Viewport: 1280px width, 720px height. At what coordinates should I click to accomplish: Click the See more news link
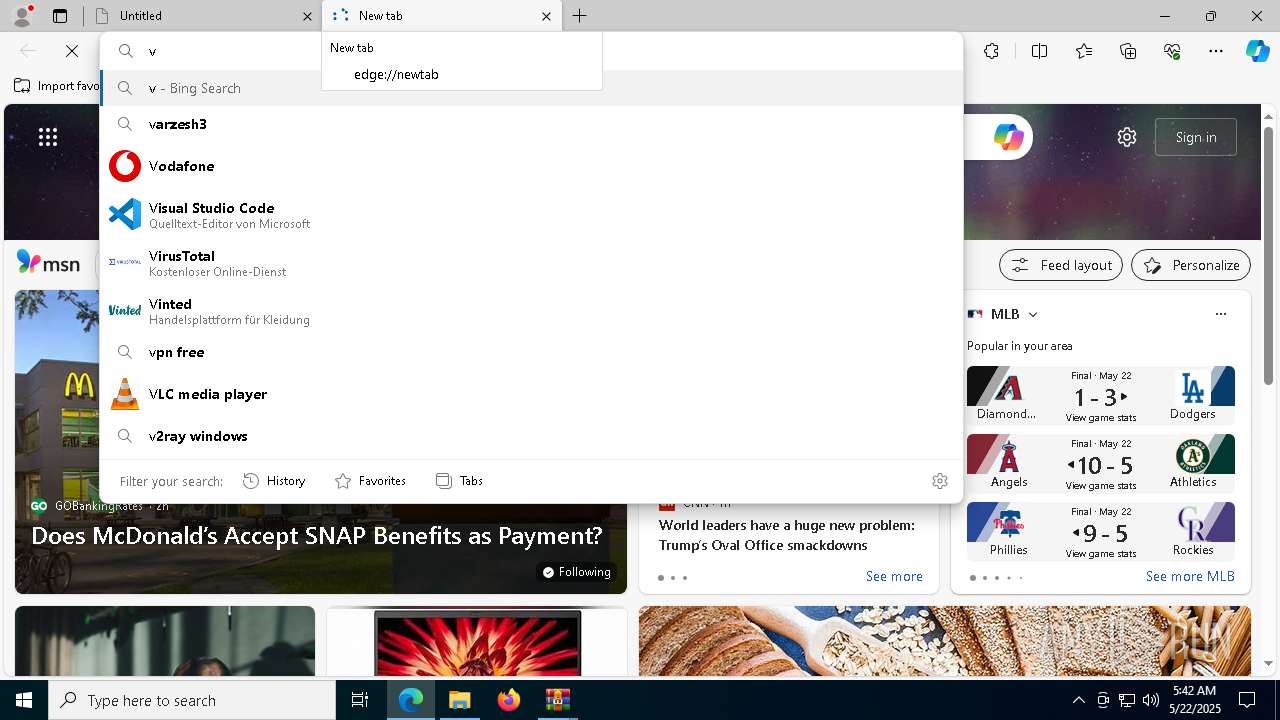(894, 576)
